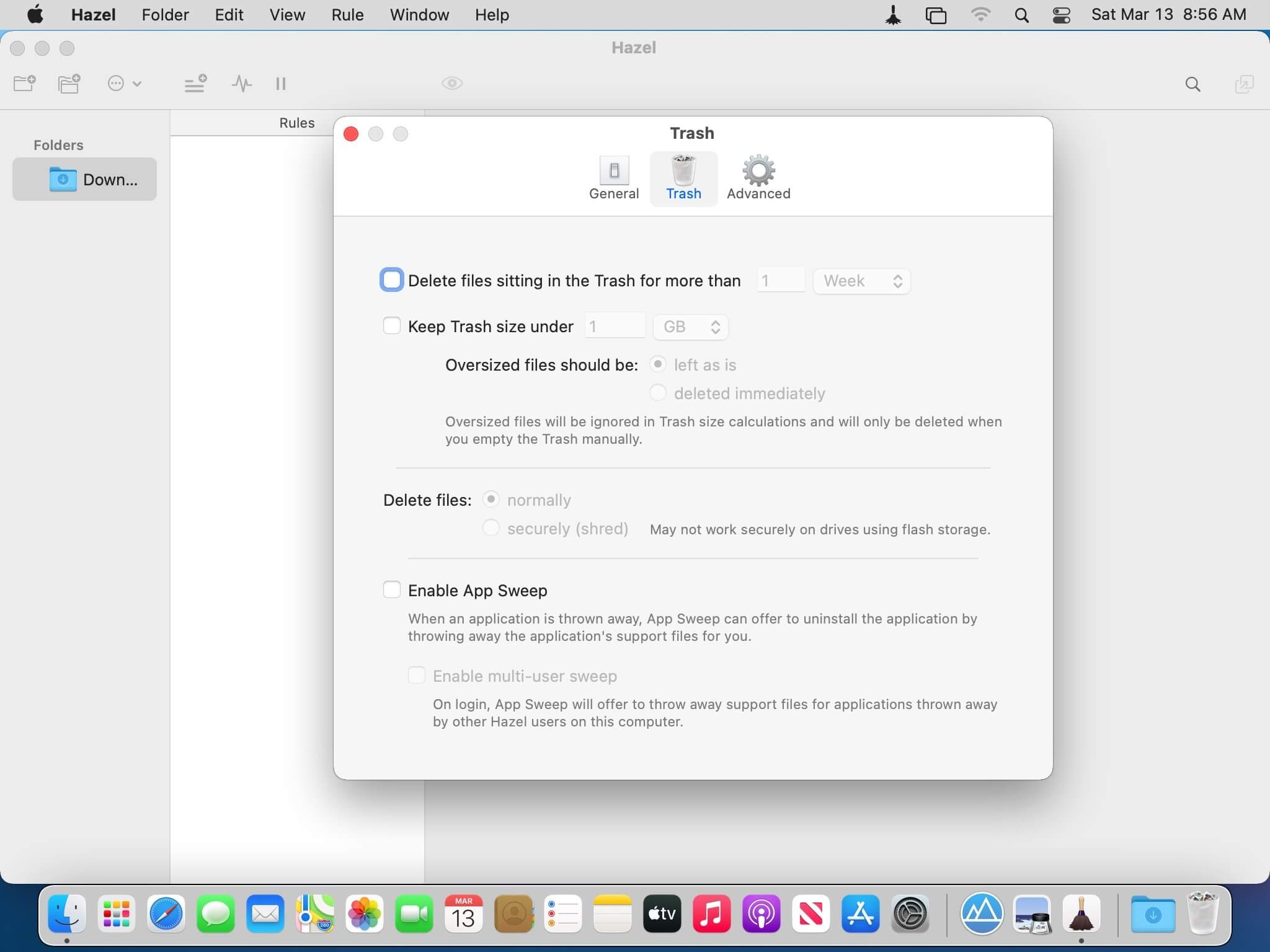The image size is (1270, 952).
Task: Pause Hazel rules with pause icon
Action: (x=280, y=83)
